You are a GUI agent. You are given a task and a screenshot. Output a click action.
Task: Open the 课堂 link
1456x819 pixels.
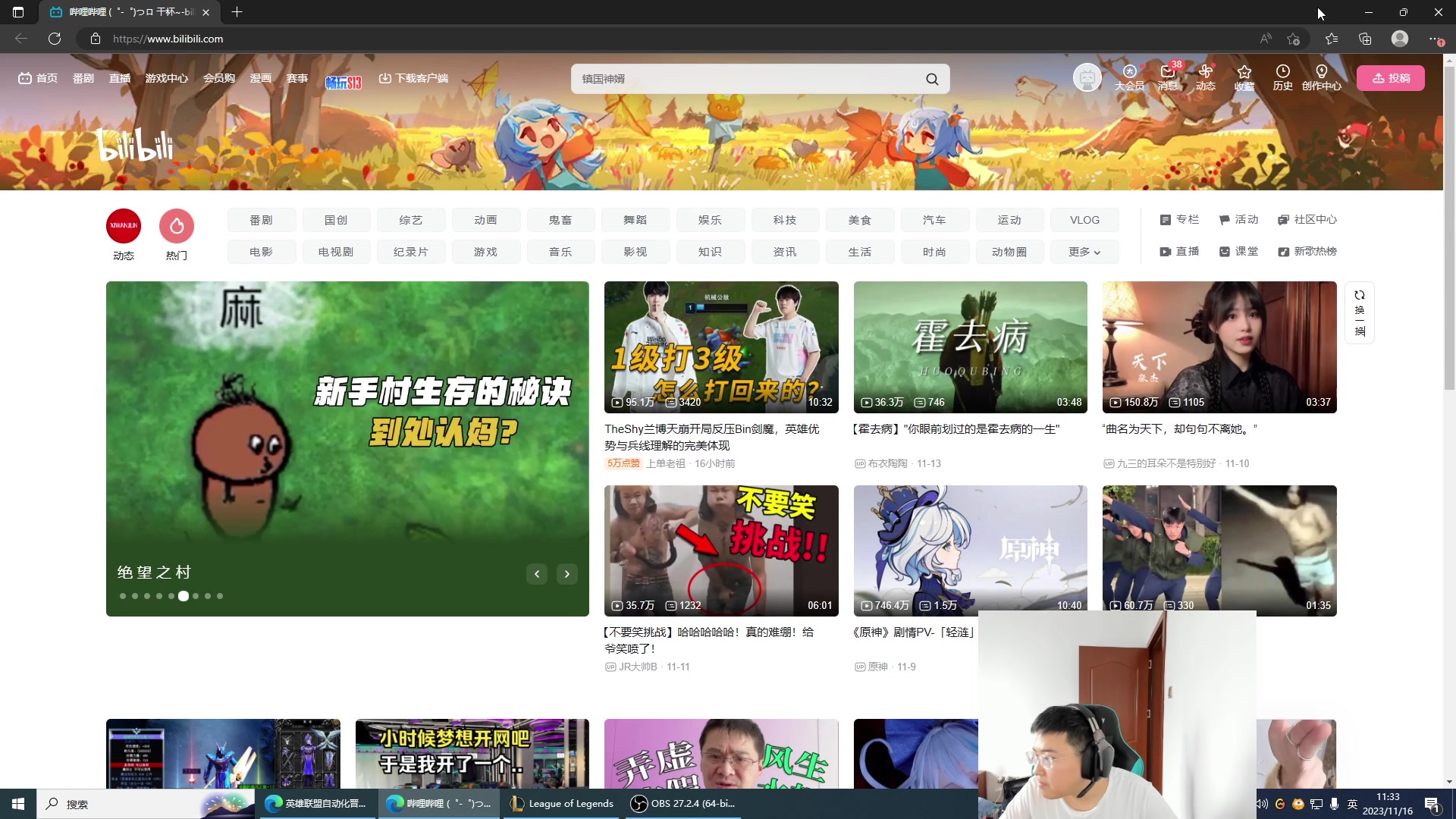click(x=1238, y=252)
